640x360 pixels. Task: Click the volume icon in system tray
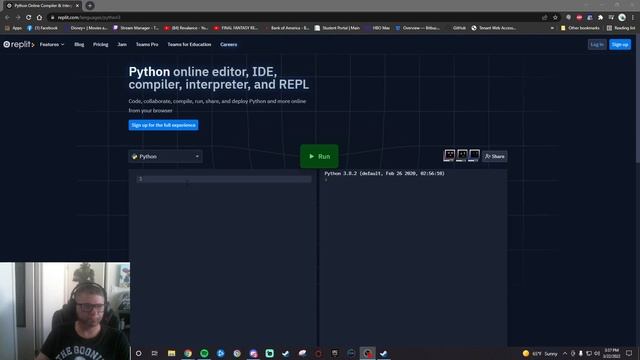pyautogui.click(x=597, y=353)
